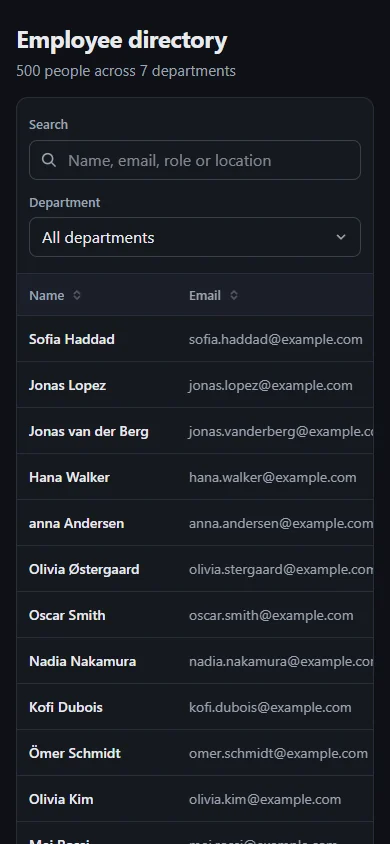390x844 pixels.
Task: Select the name Kofi Dubois
Action: (66, 707)
